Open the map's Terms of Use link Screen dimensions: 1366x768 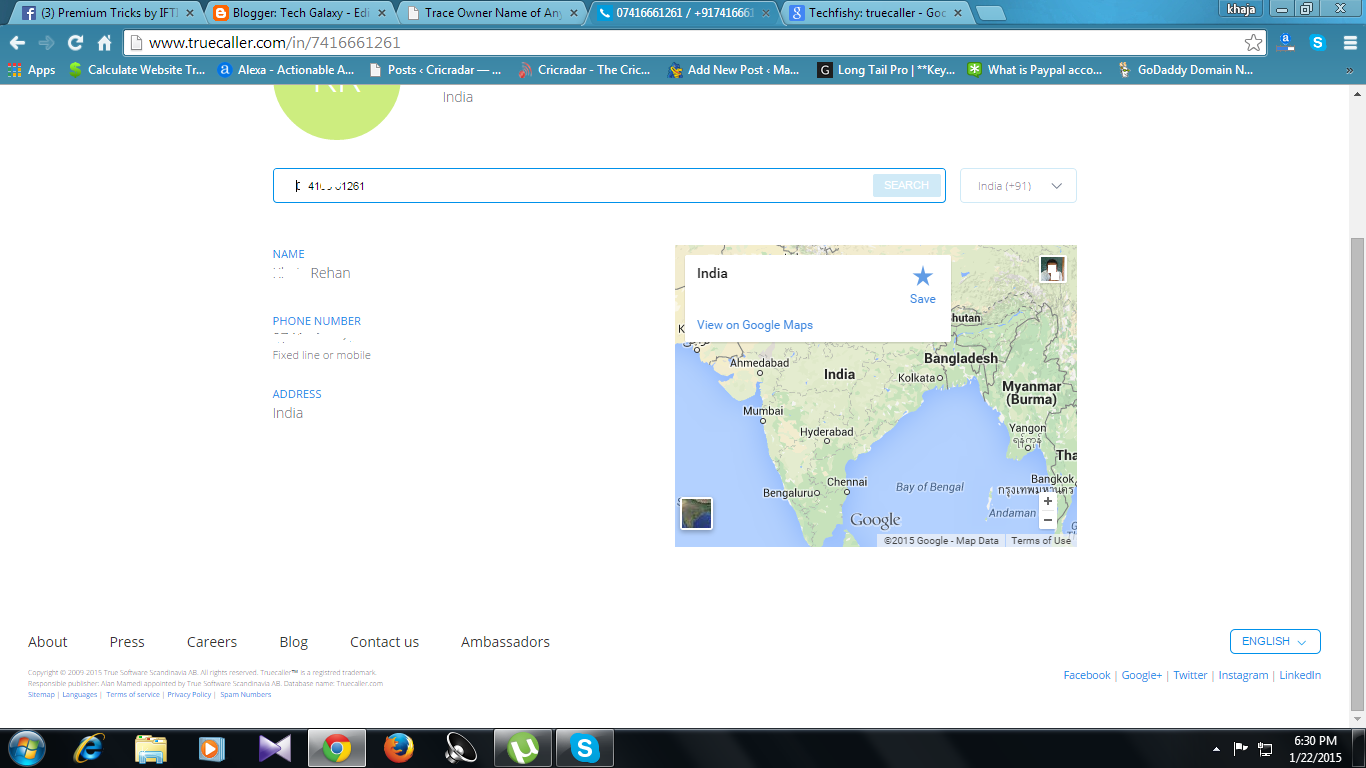click(1040, 540)
